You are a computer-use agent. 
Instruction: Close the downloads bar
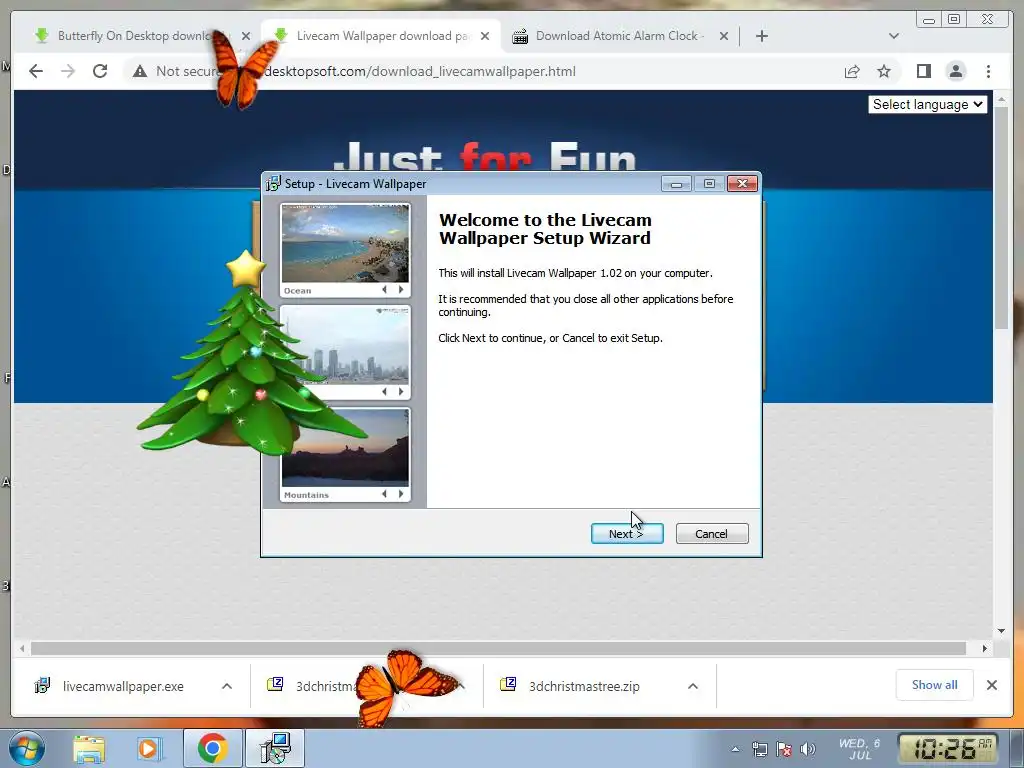[x=991, y=685]
